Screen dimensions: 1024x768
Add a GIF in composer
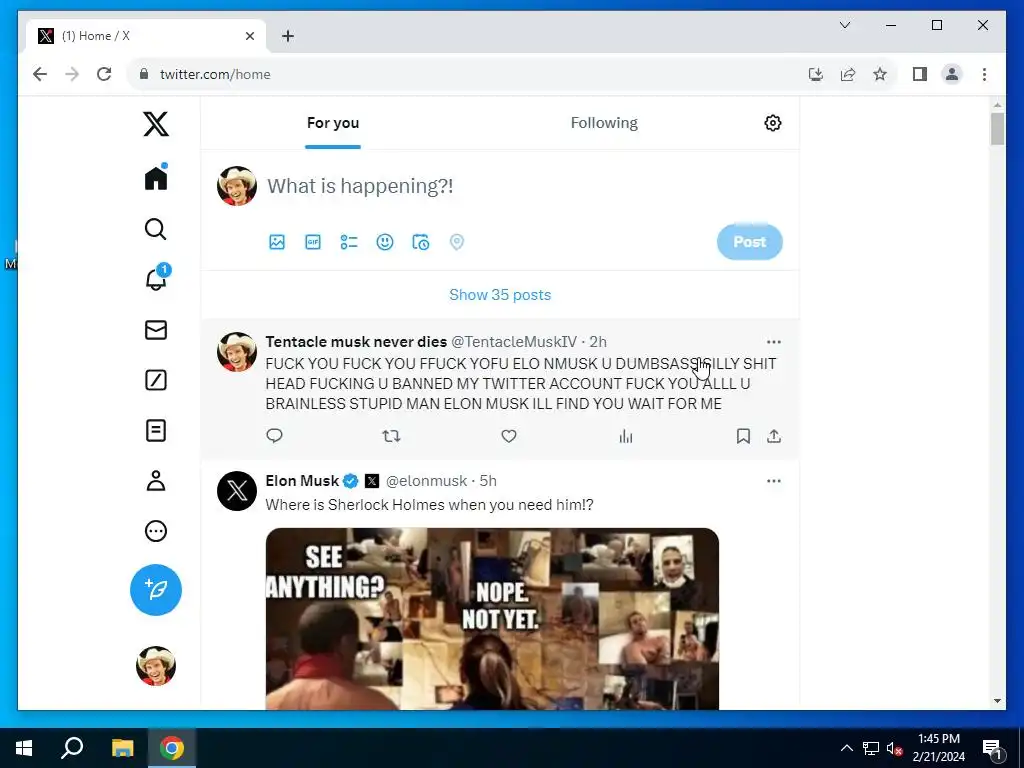click(313, 242)
